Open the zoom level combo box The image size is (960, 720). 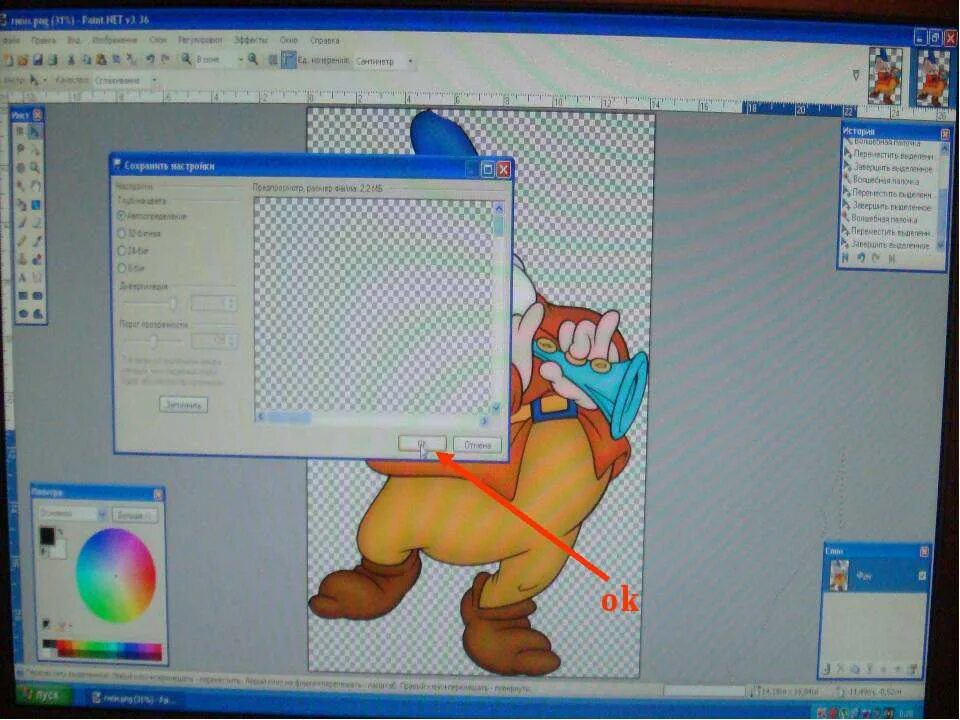coord(219,59)
